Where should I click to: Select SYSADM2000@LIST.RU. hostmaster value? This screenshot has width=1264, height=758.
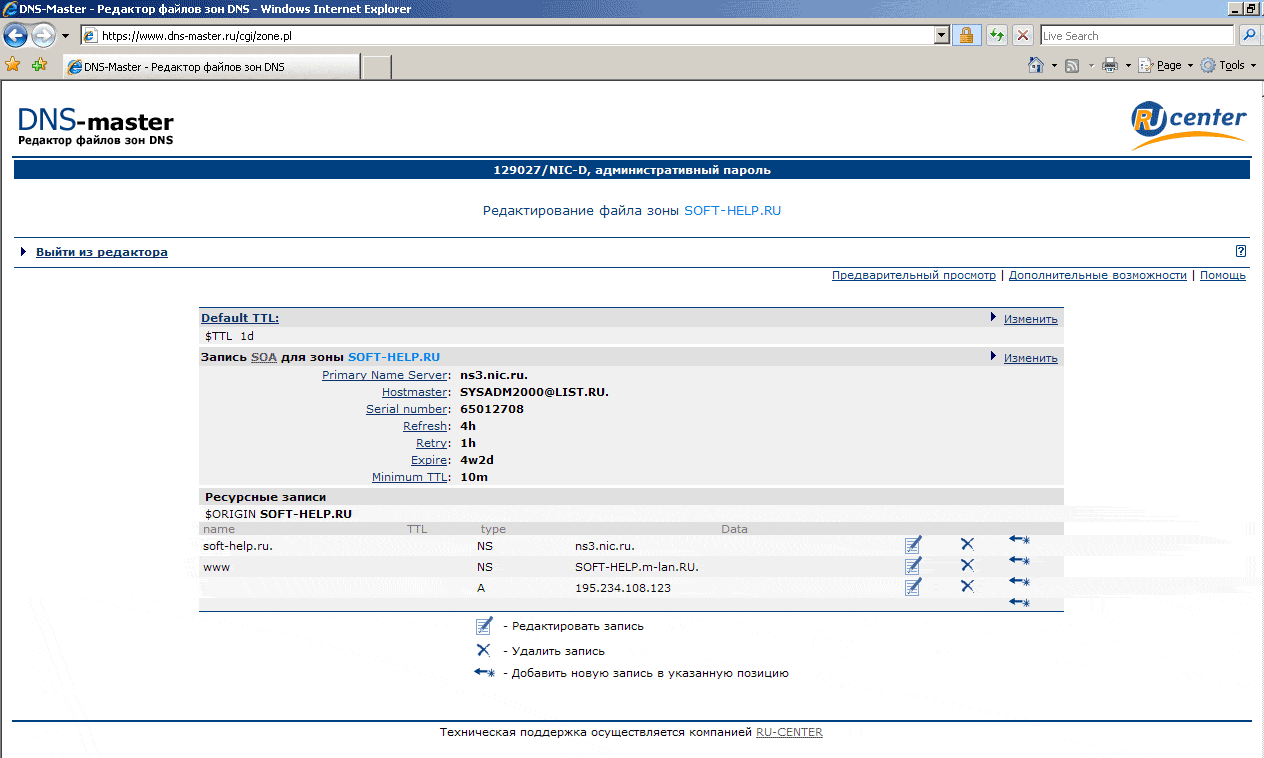point(534,392)
